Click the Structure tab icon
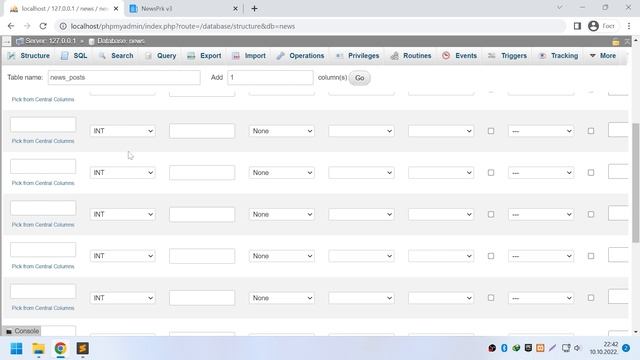The width and height of the screenshot is (640, 360). point(11,56)
